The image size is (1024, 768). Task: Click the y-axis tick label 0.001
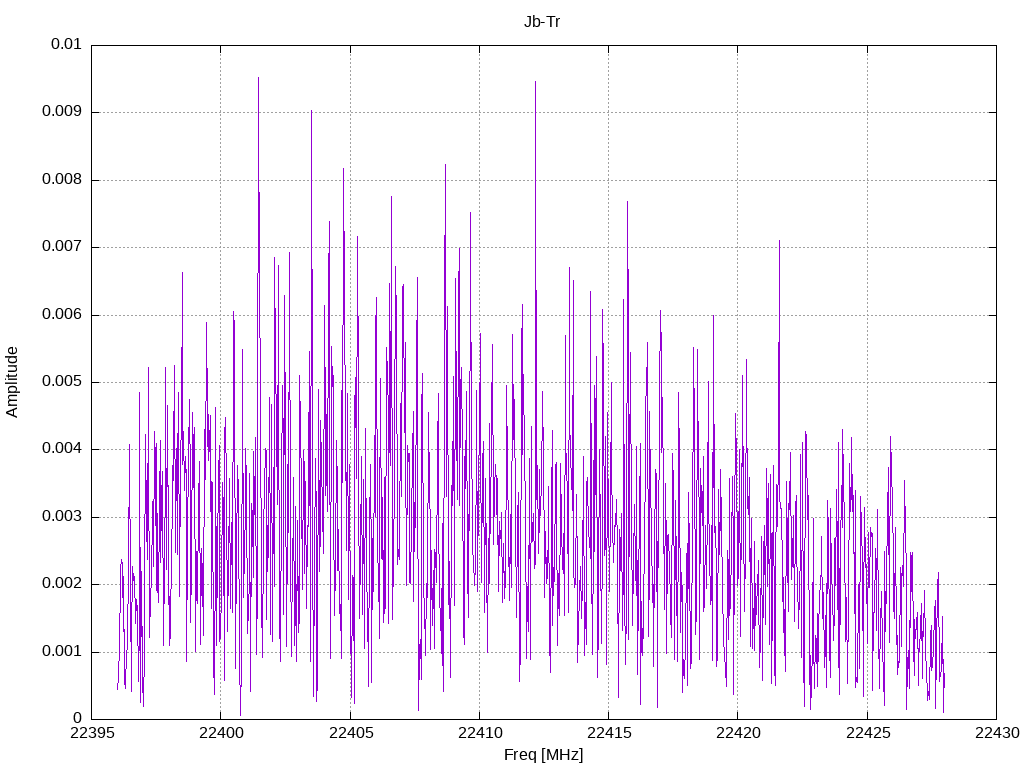click(x=62, y=652)
